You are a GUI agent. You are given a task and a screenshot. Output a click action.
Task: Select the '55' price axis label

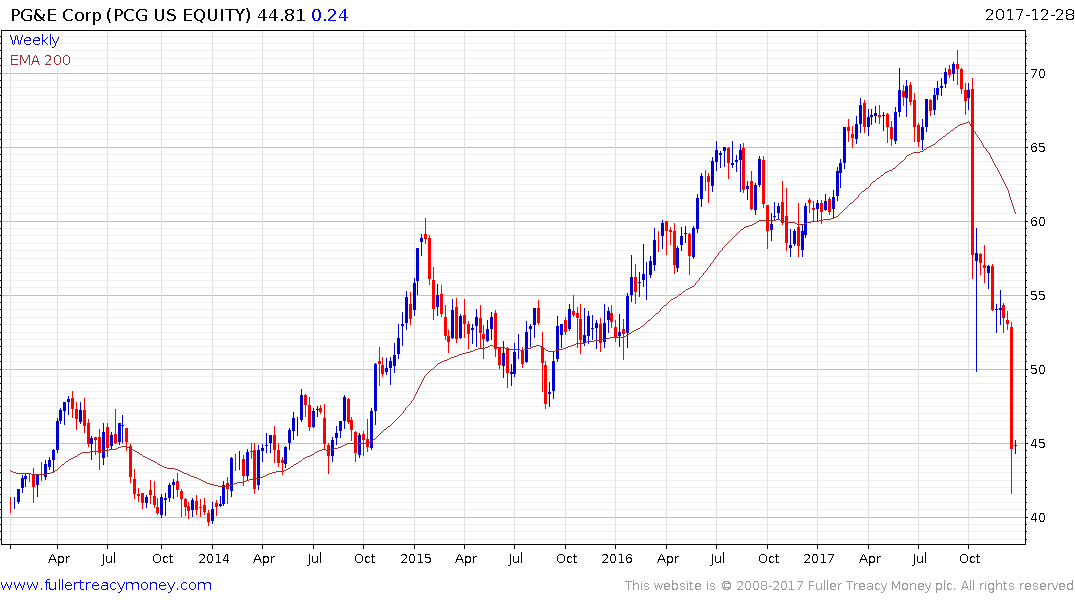[x=1037, y=296]
